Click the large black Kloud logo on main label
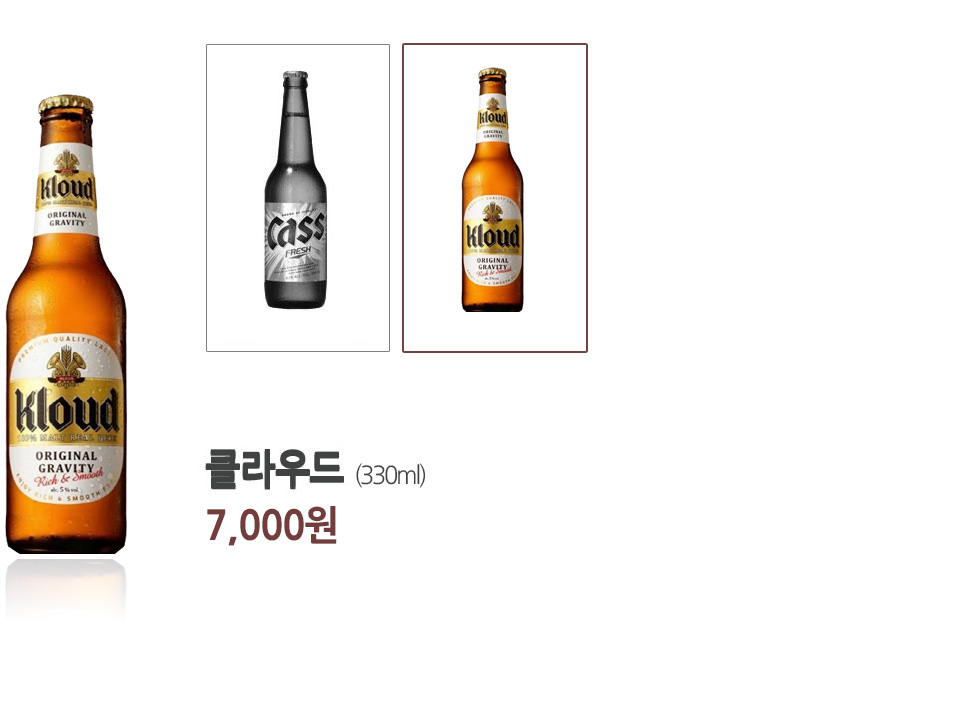Screen dimensions: 979x722 [x=67, y=410]
